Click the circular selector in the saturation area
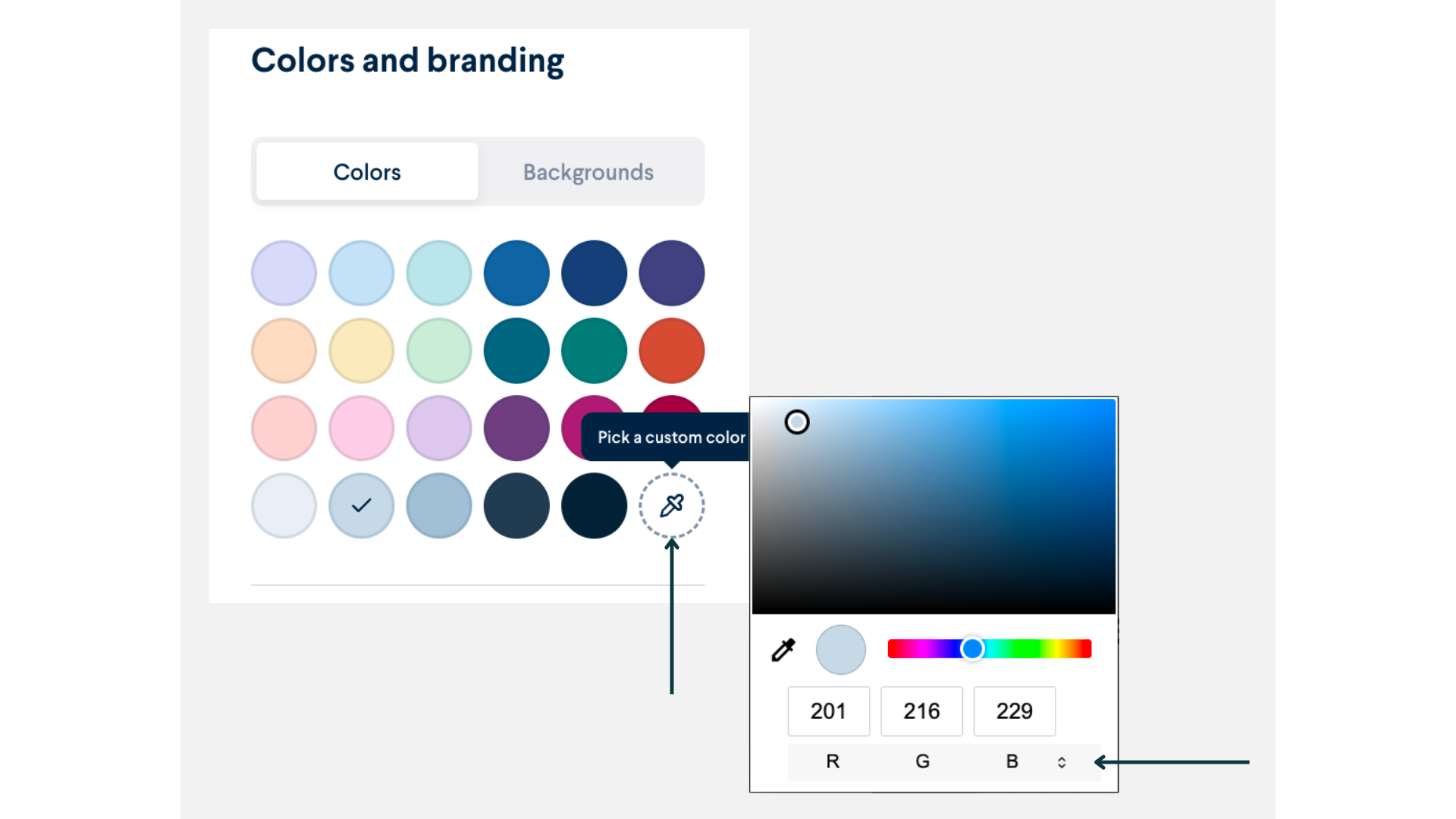 [x=797, y=422]
